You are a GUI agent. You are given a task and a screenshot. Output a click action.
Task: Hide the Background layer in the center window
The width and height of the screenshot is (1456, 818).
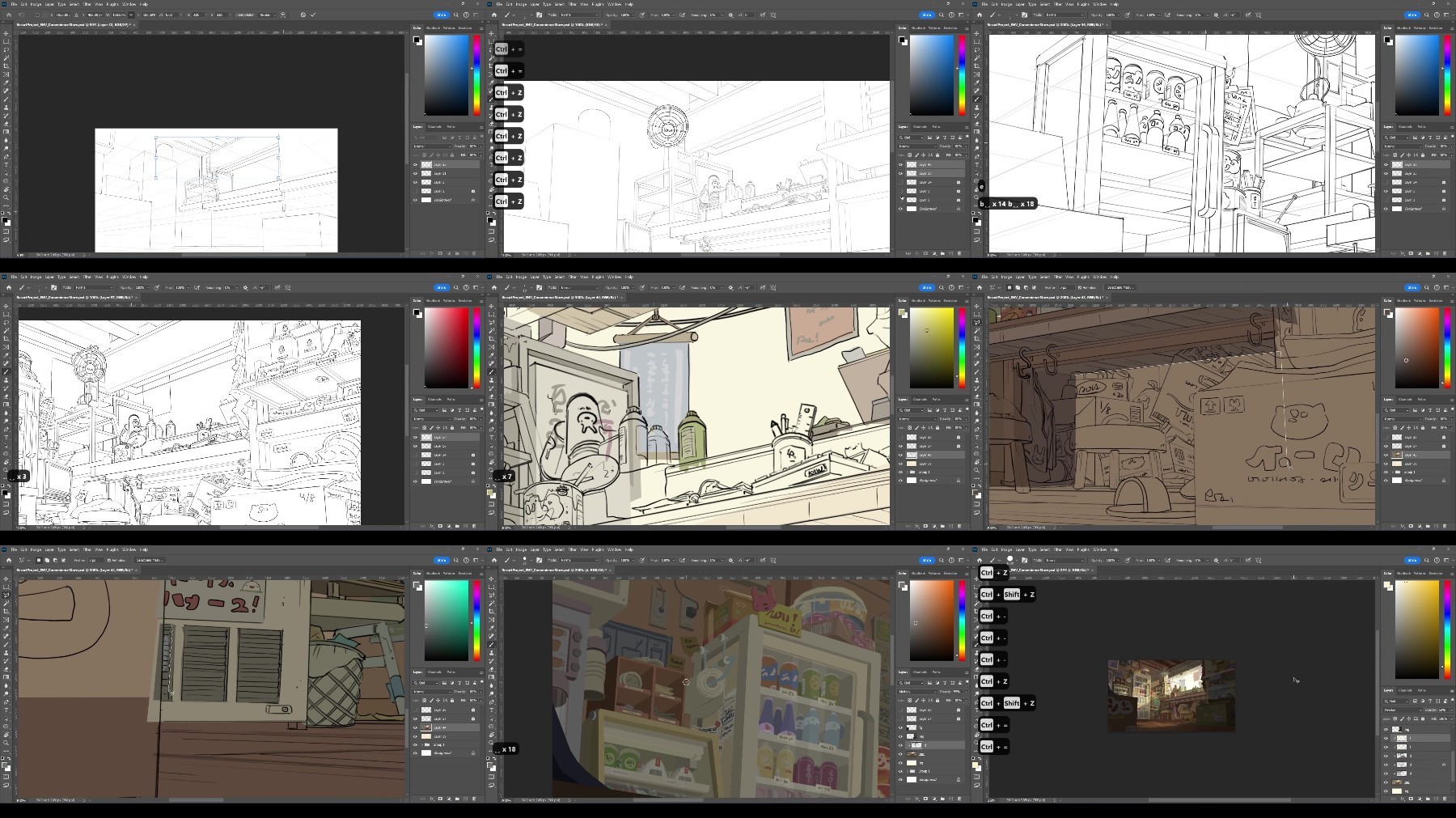901,481
